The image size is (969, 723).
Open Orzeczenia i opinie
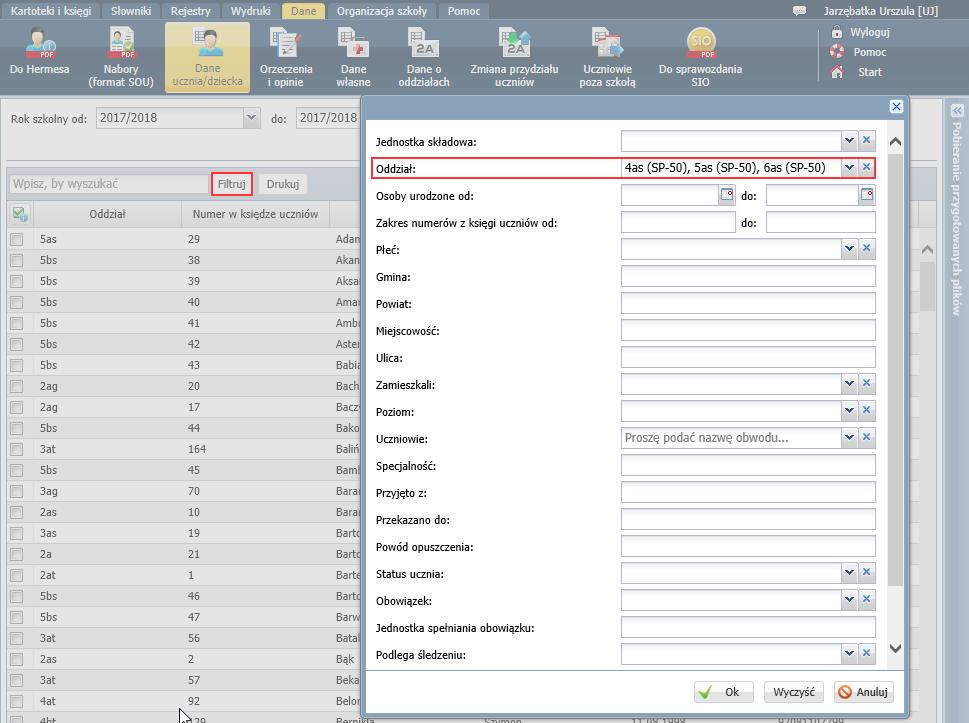click(286, 57)
